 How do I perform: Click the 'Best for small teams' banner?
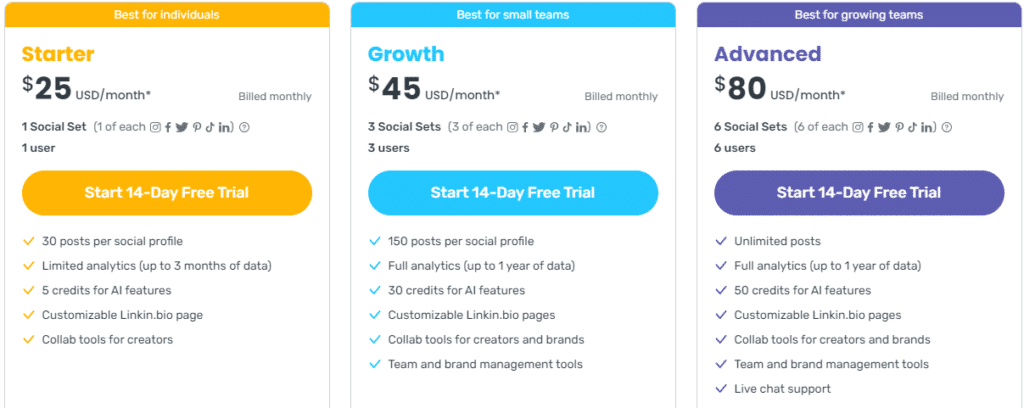[x=513, y=15]
